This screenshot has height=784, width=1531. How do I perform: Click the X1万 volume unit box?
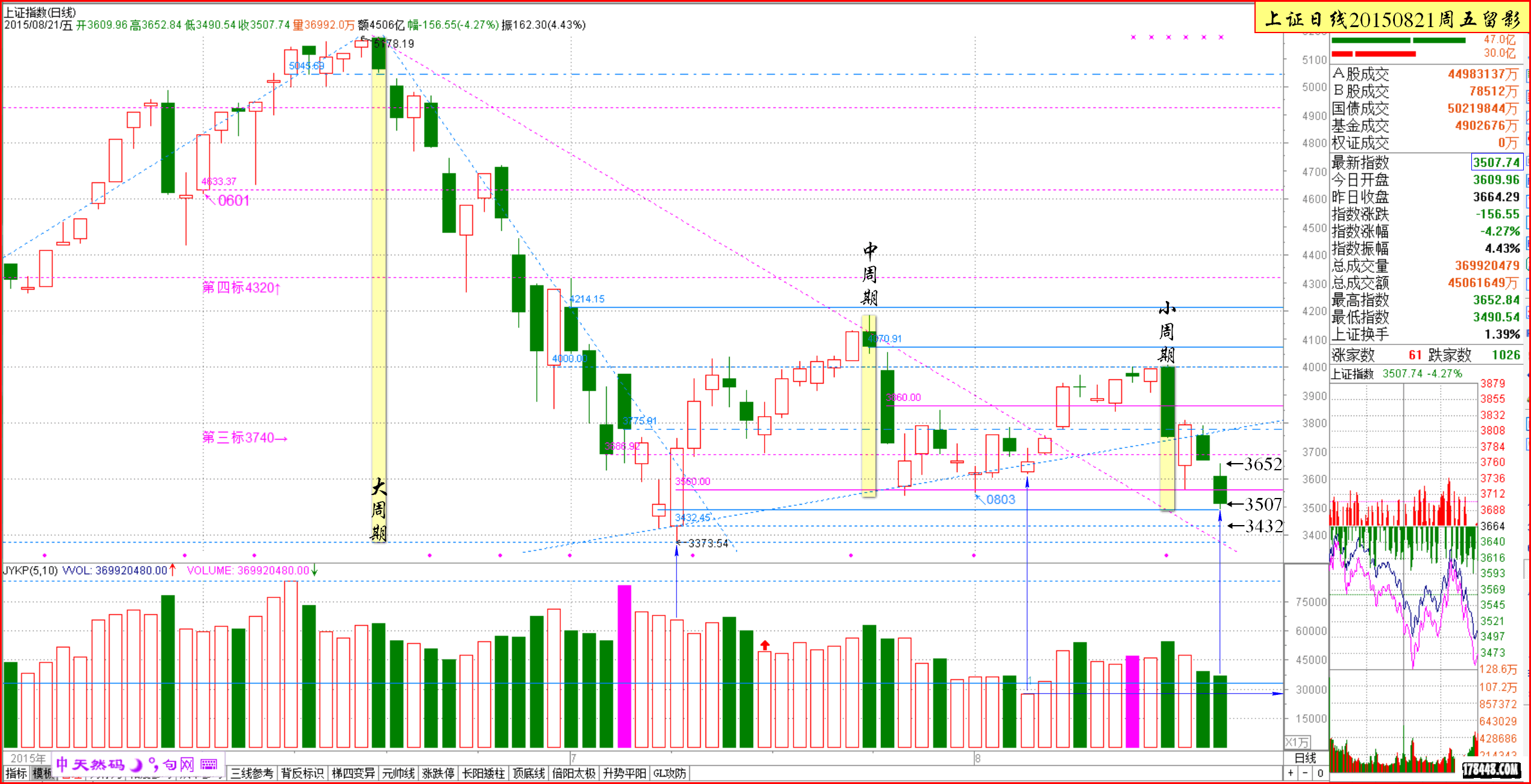(x=1297, y=742)
